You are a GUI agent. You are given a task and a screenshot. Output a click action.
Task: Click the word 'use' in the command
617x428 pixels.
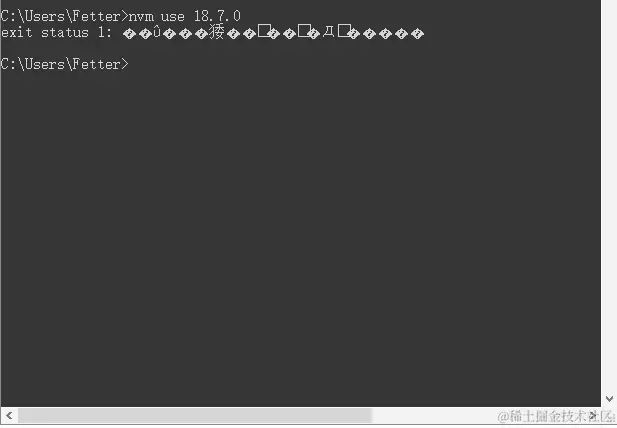click(x=173, y=17)
